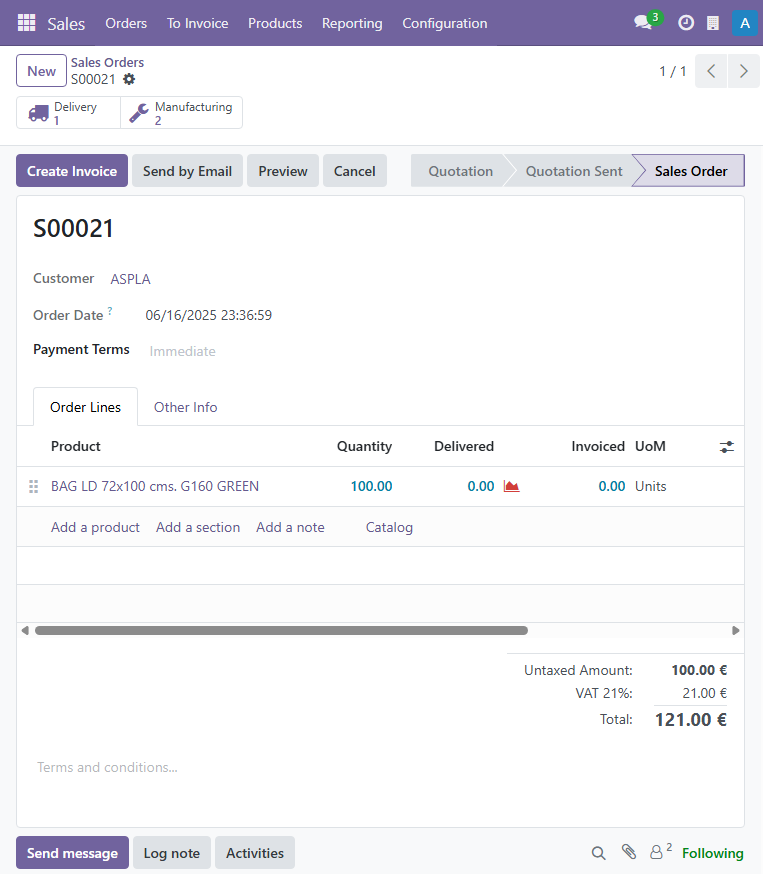
Task: Click Send by Email button
Action: 187,171
